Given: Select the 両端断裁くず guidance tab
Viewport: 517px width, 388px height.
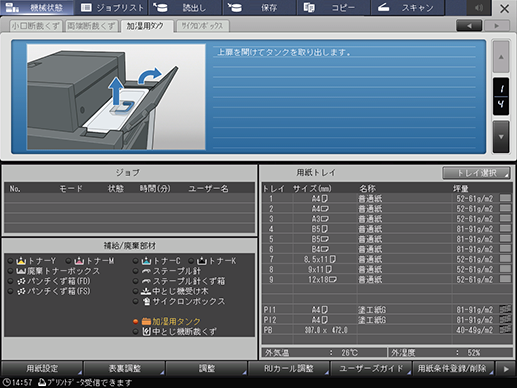Looking at the screenshot, I should click(91, 26).
